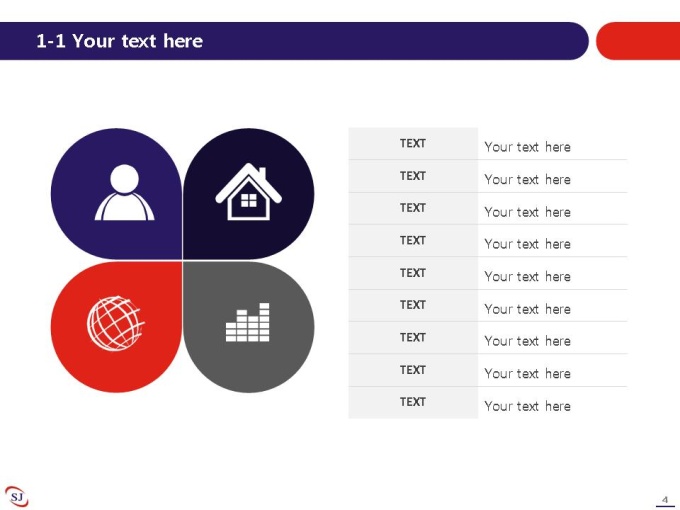Select the red rounded bar in header
Image resolution: width=680 pixels, height=510 pixels.
638,41
